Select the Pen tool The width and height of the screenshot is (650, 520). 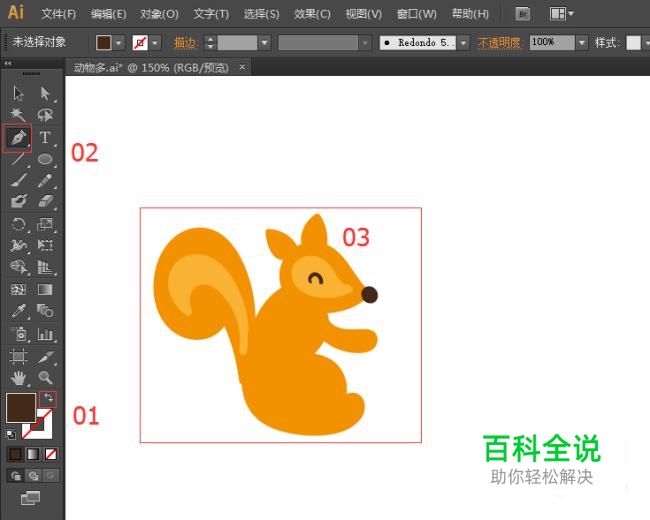tap(18, 137)
